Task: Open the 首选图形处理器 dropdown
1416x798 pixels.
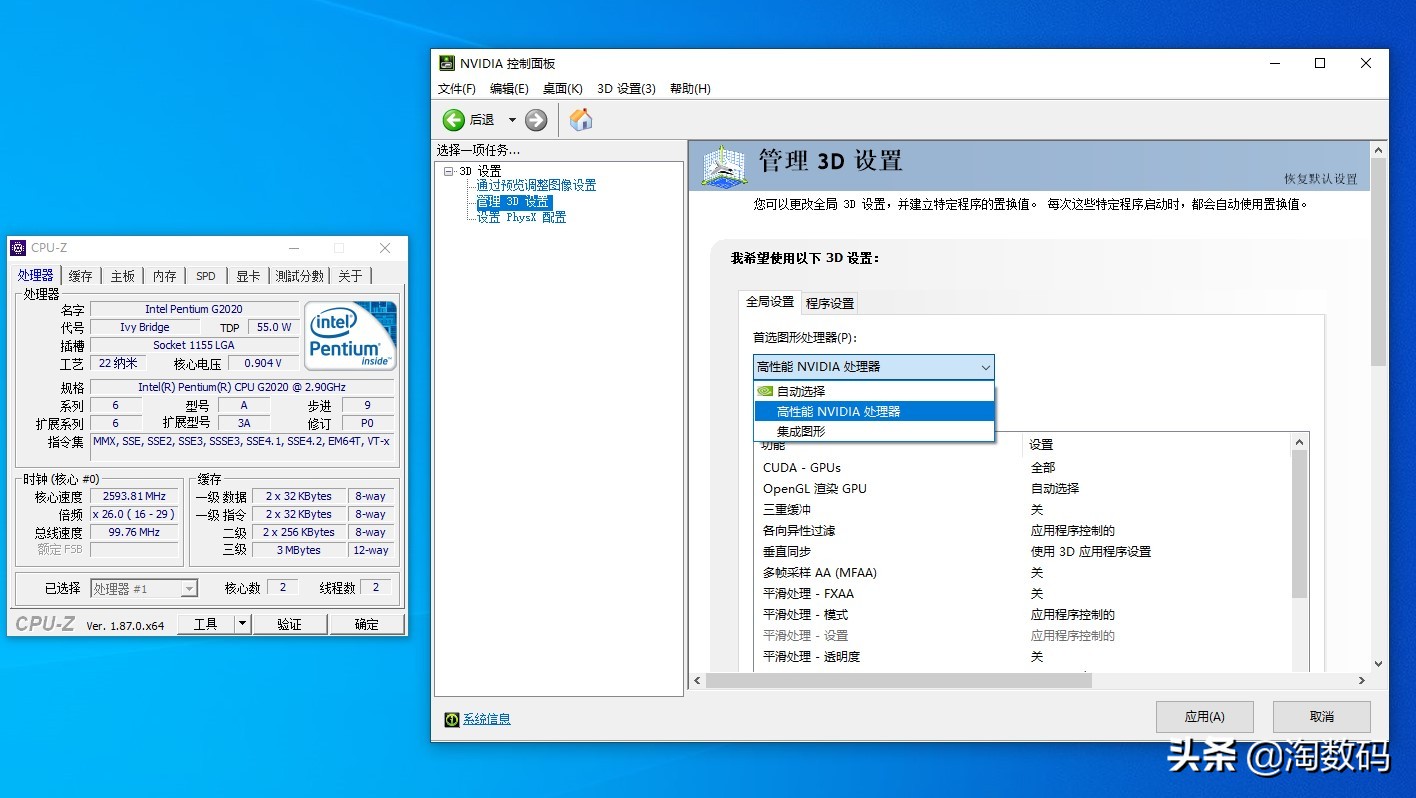Action: [985, 367]
